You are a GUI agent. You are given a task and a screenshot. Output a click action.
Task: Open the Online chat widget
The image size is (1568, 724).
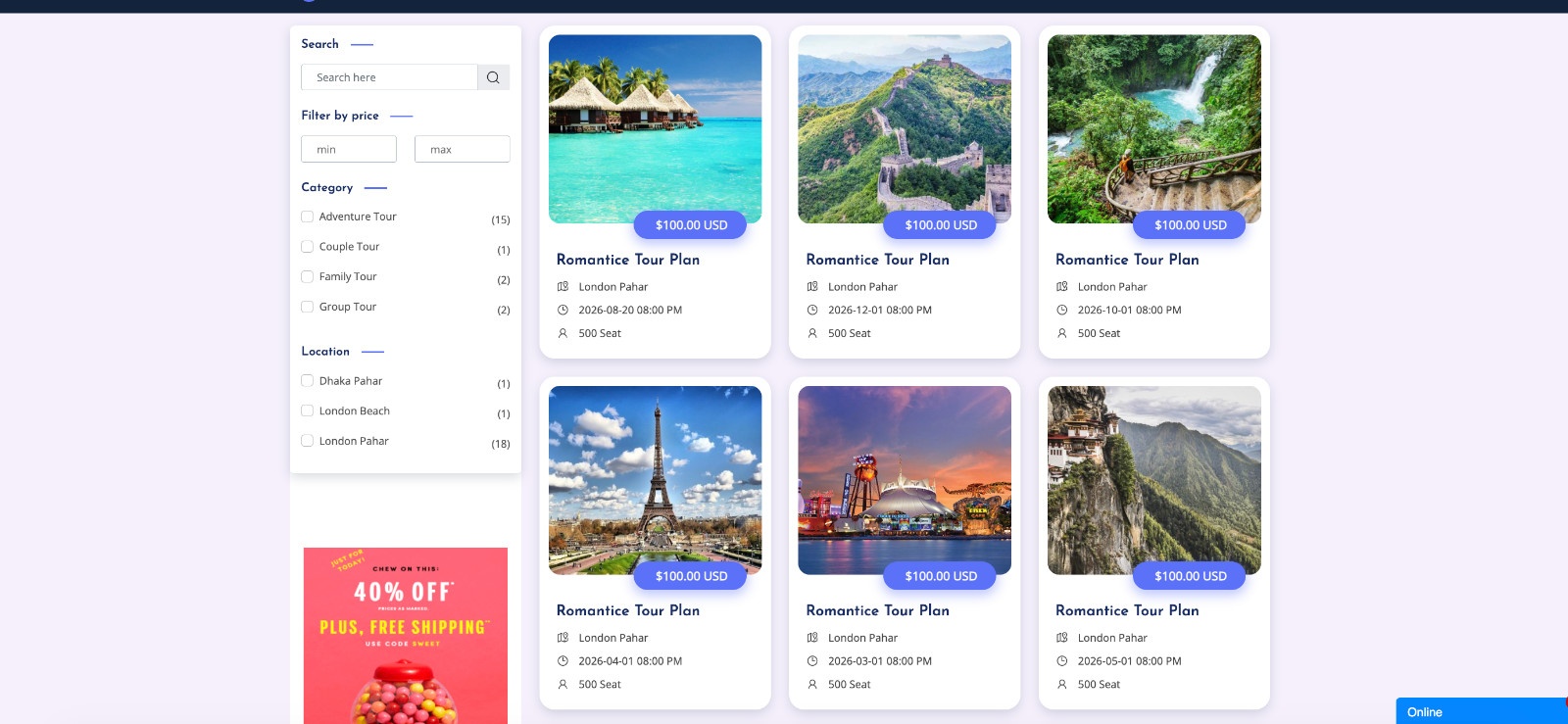click(1482, 711)
